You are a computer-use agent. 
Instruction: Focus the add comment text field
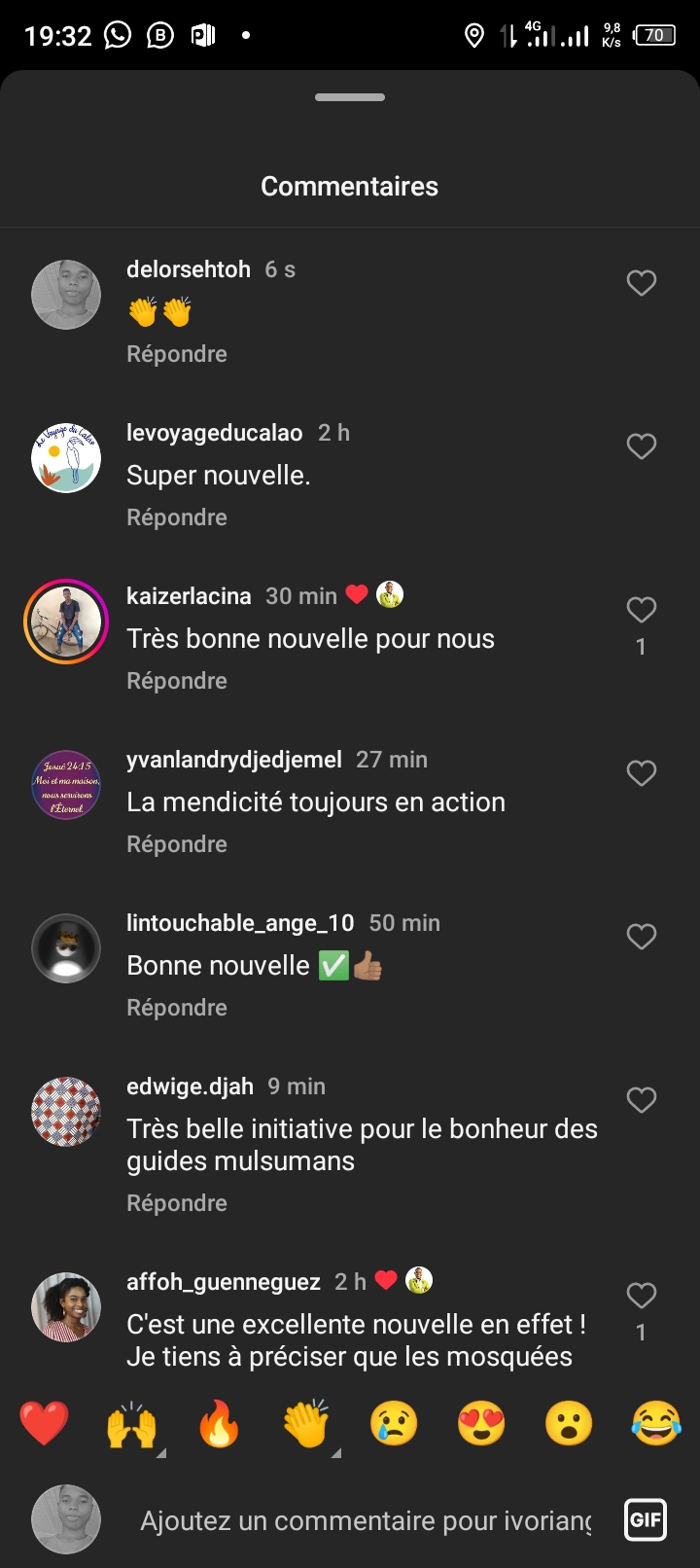pos(366,1520)
